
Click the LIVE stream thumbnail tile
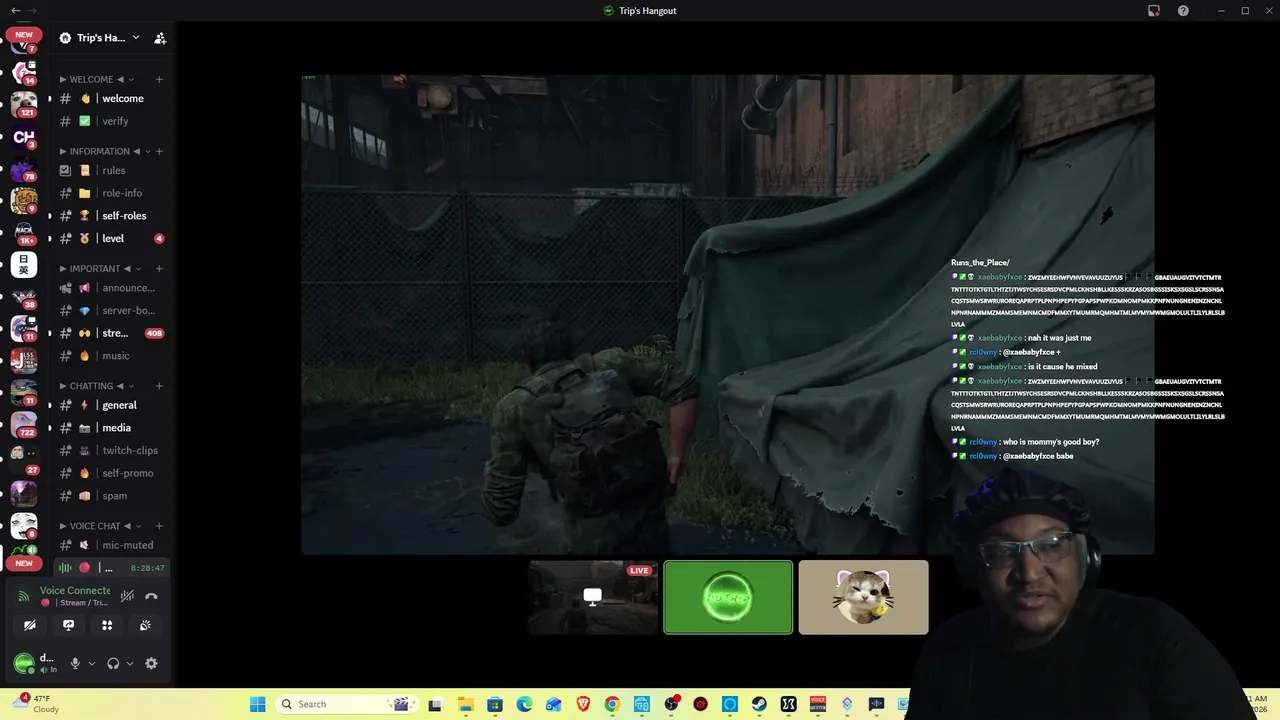pyautogui.click(x=593, y=597)
